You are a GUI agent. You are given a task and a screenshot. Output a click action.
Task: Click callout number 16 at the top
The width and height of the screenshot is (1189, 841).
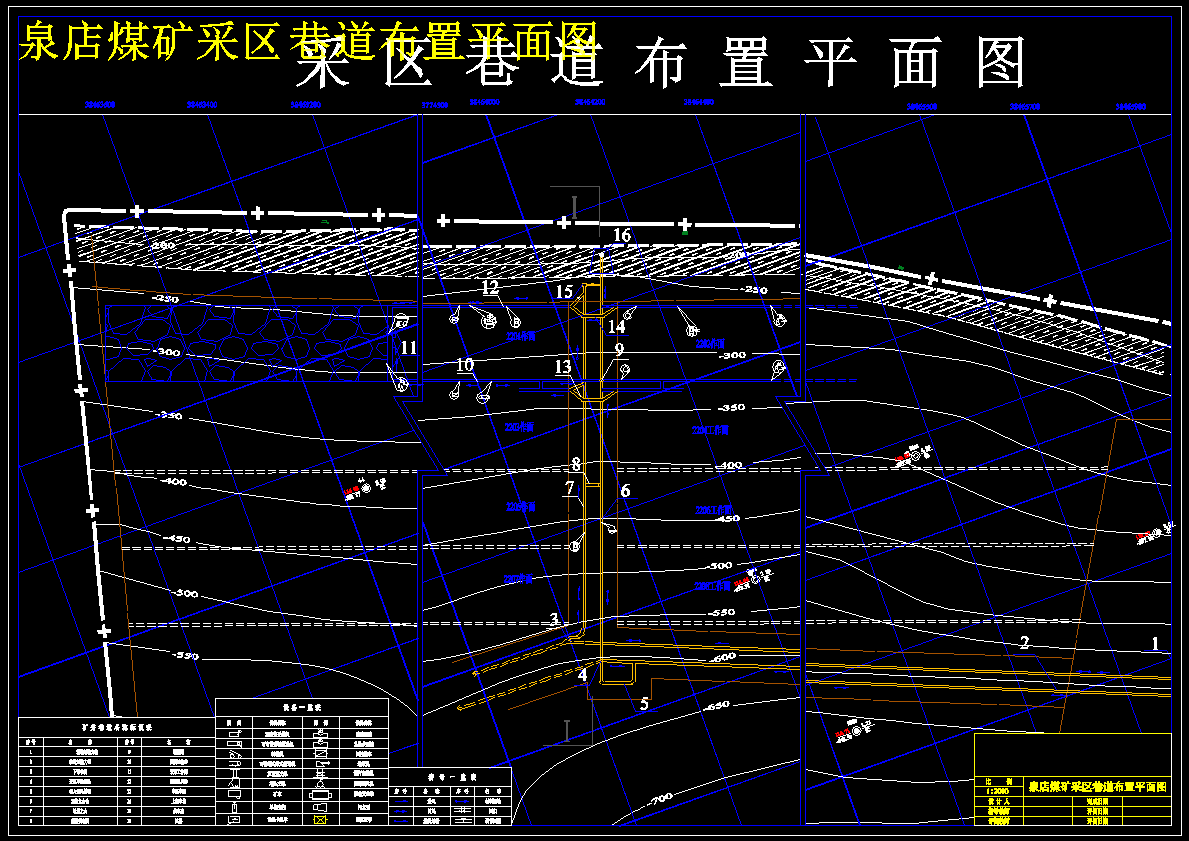click(622, 235)
